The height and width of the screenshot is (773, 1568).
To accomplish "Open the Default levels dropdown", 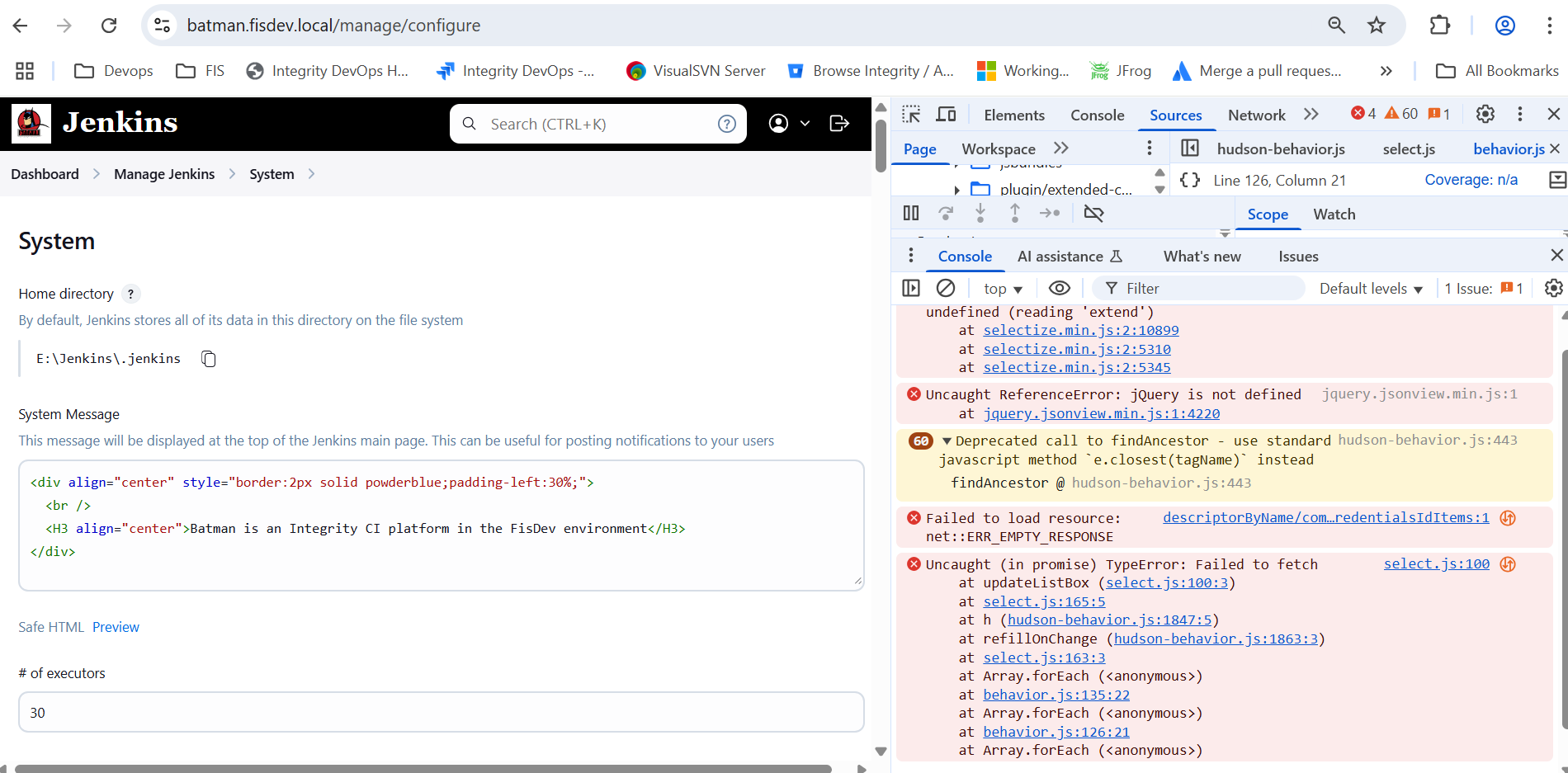I will point(1371,289).
